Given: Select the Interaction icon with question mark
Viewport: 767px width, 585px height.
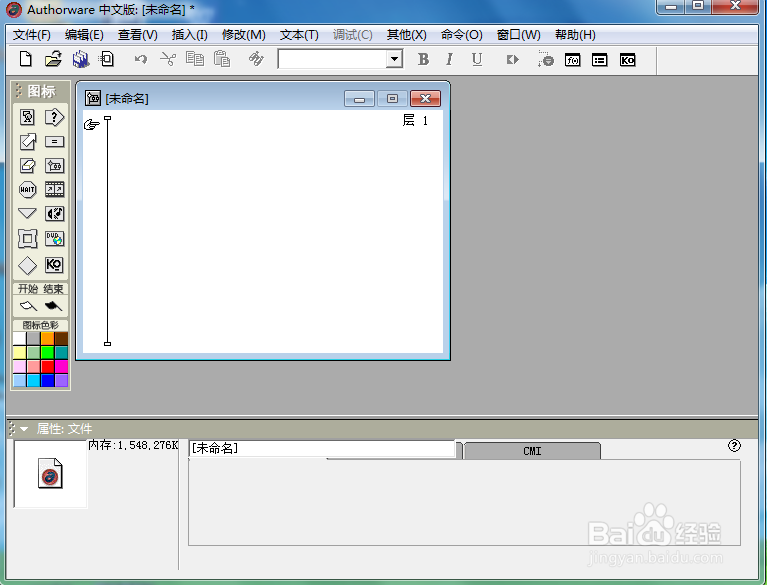Looking at the screenshot, I should tap(54, 117).
